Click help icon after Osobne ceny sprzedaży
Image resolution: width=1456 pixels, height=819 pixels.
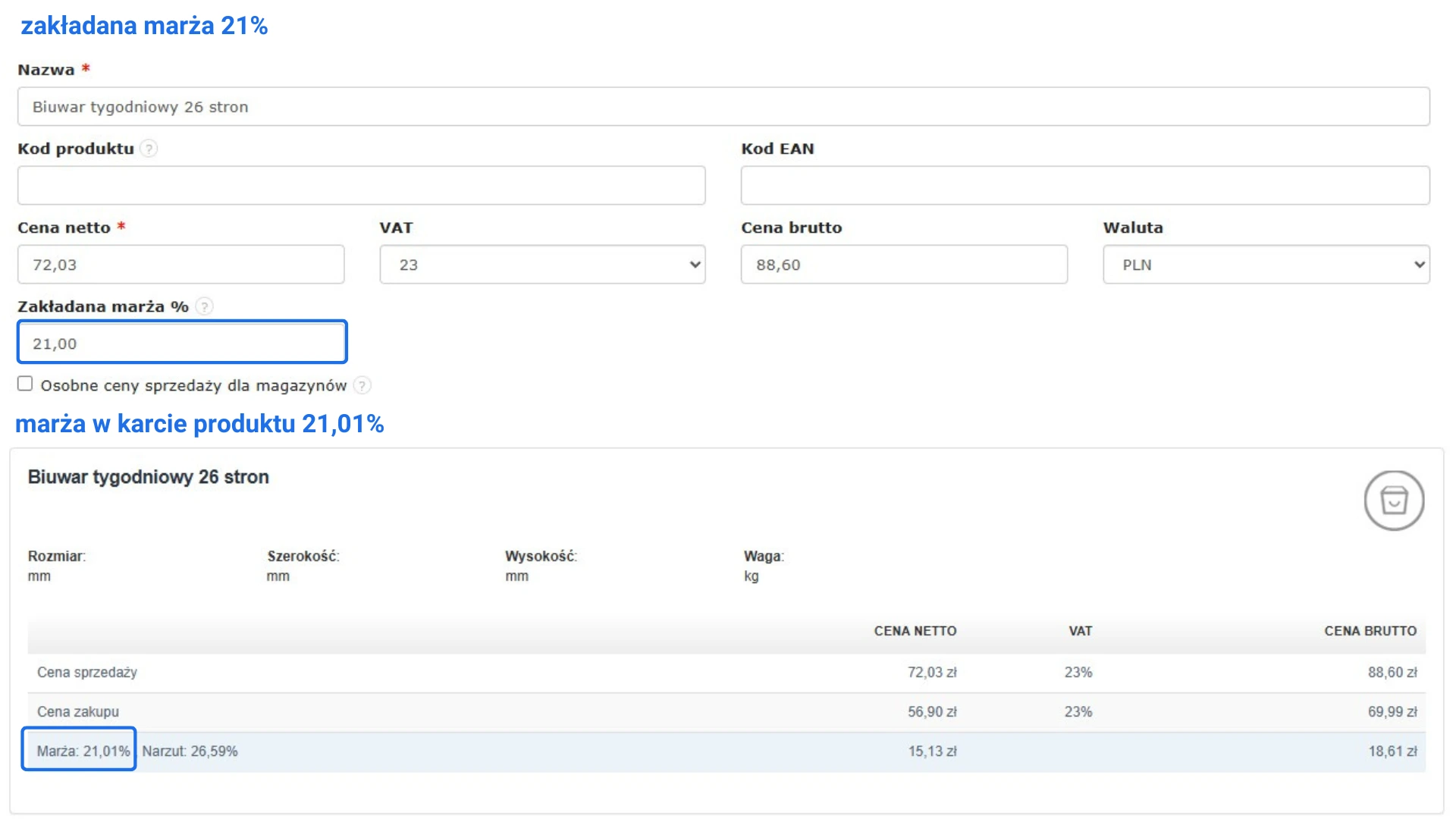coord(362,385)
